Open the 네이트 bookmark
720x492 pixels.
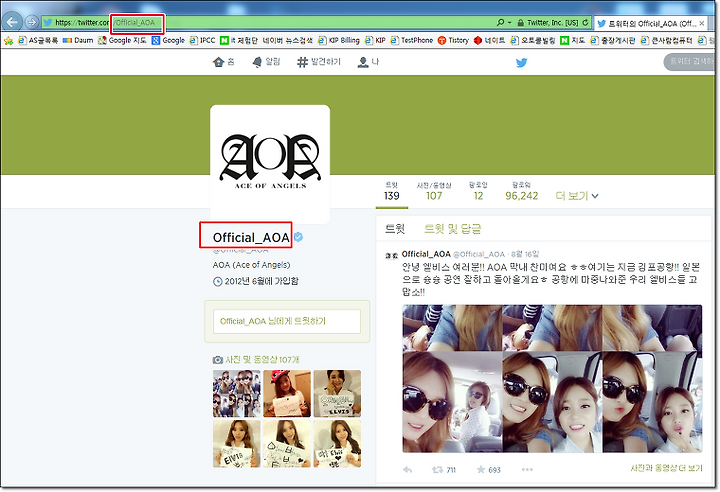pos(489,40)
